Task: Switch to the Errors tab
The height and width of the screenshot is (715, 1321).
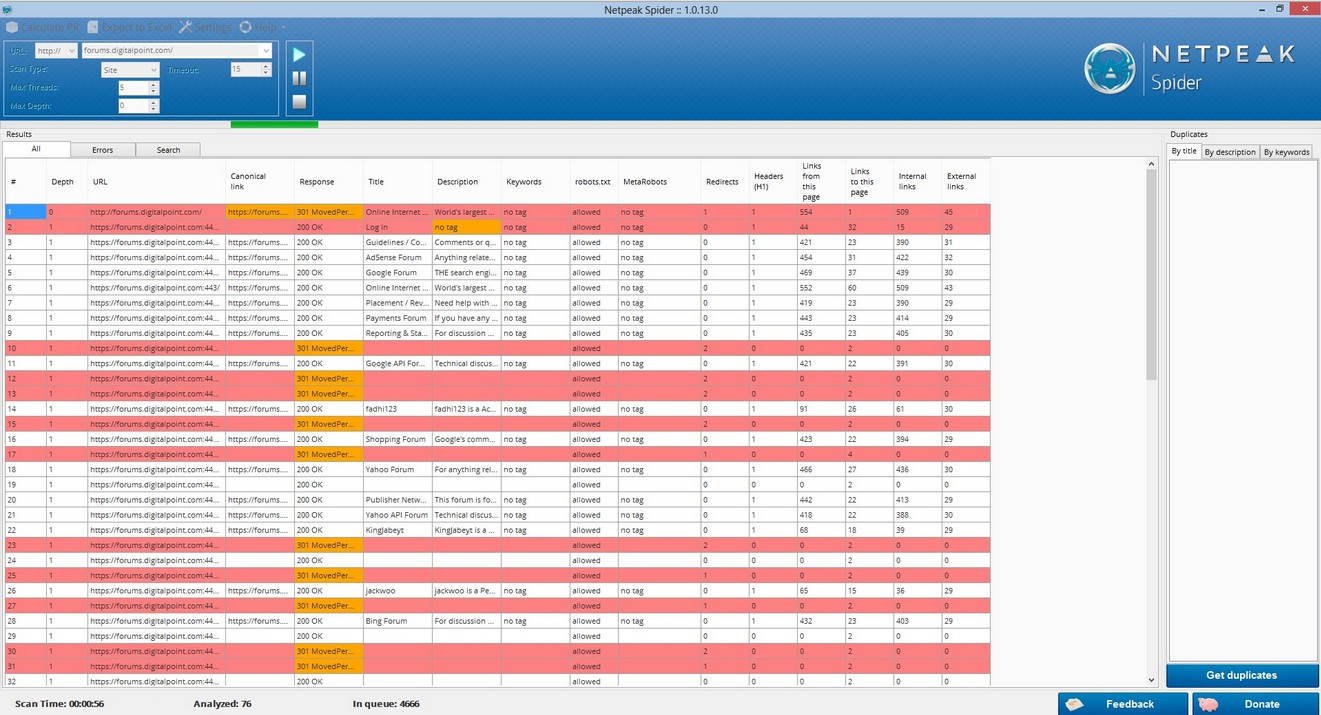Action: point(103,150)
